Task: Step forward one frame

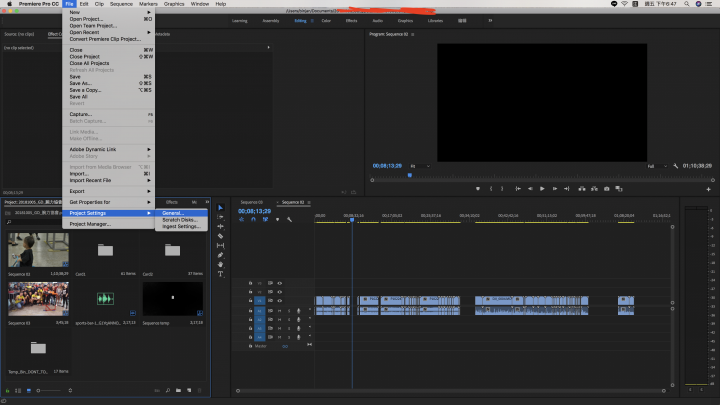Action: pos(555,189)
